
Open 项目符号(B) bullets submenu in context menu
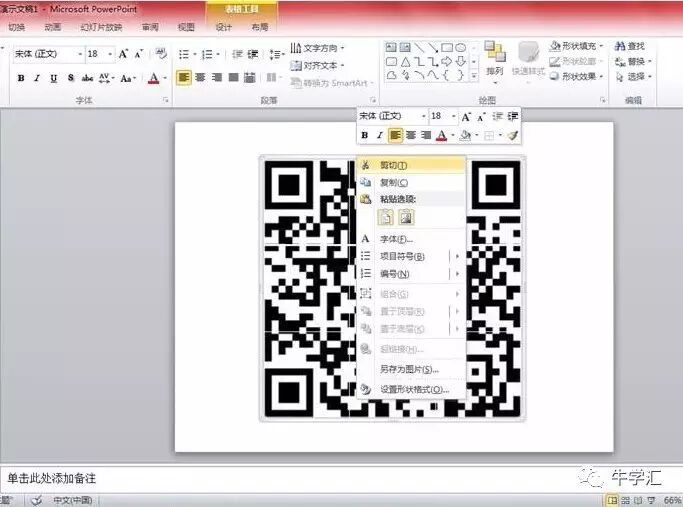[411, 257]
